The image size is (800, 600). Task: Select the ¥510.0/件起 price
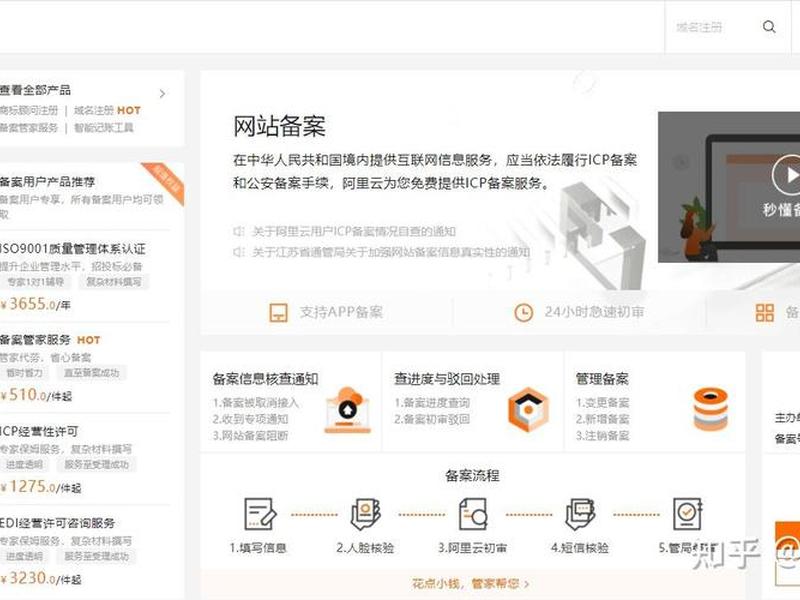(36, 395)
